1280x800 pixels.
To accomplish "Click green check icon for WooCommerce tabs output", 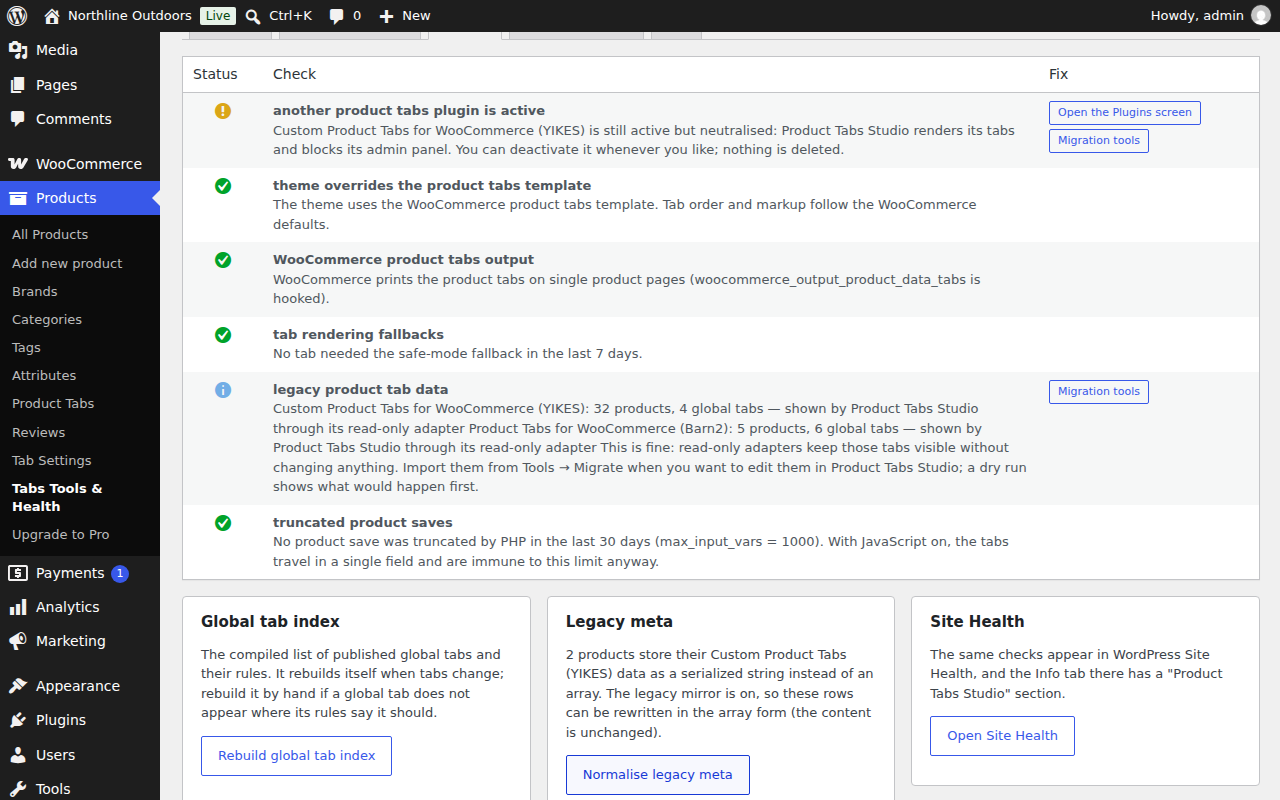I will pyautogui.click(x=223, y=260).
